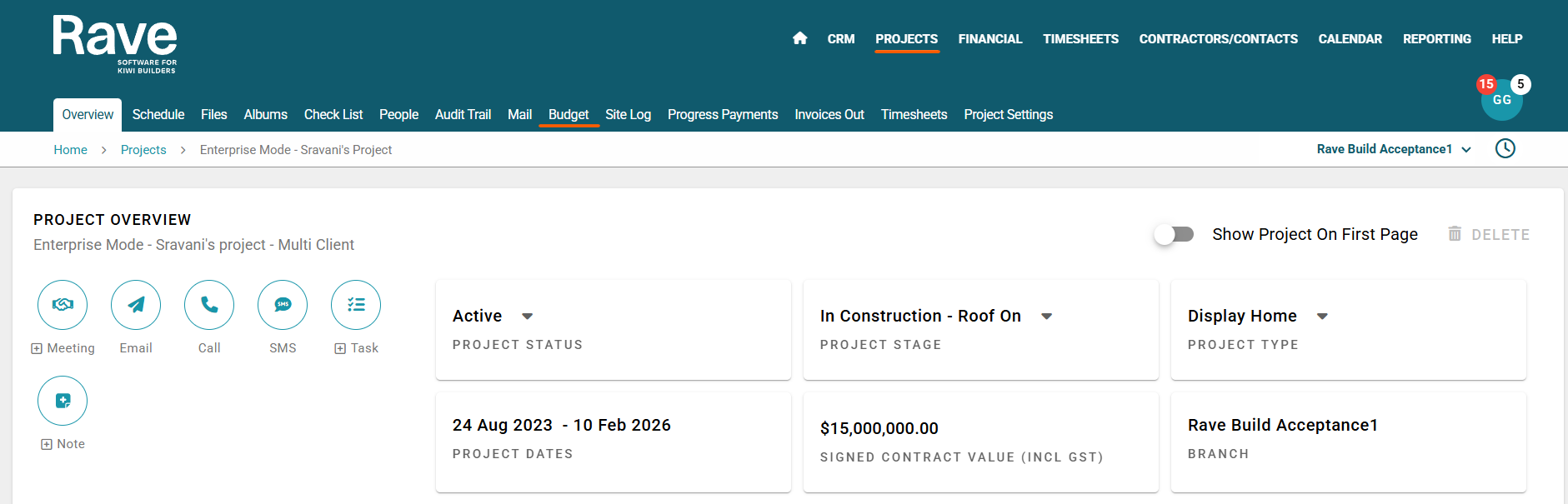Expand the Project Type dropdown
1568x504 pixels.
[x=1322, y=317]
